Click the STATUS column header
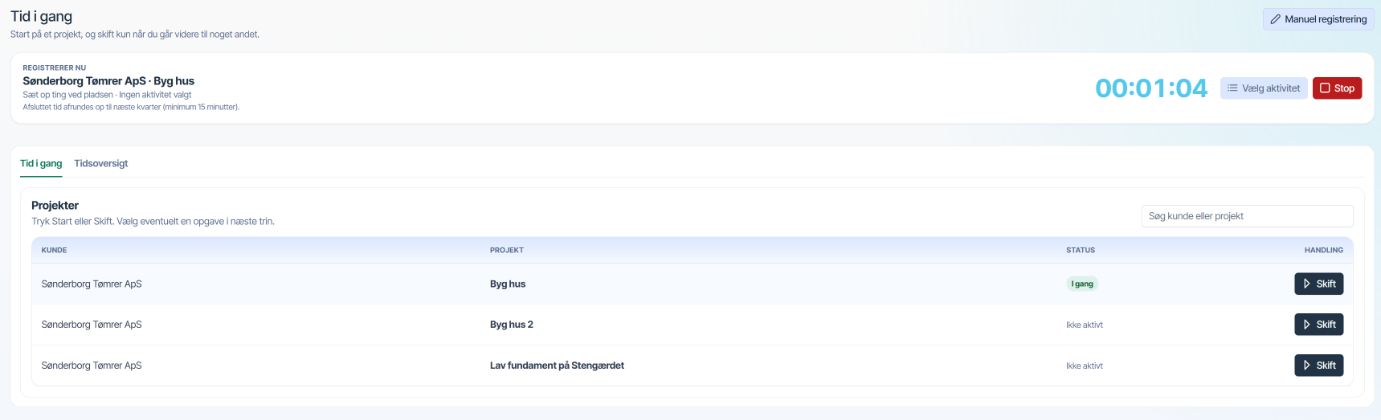This screenshot has width=1381, height=420. (1080, 250)
